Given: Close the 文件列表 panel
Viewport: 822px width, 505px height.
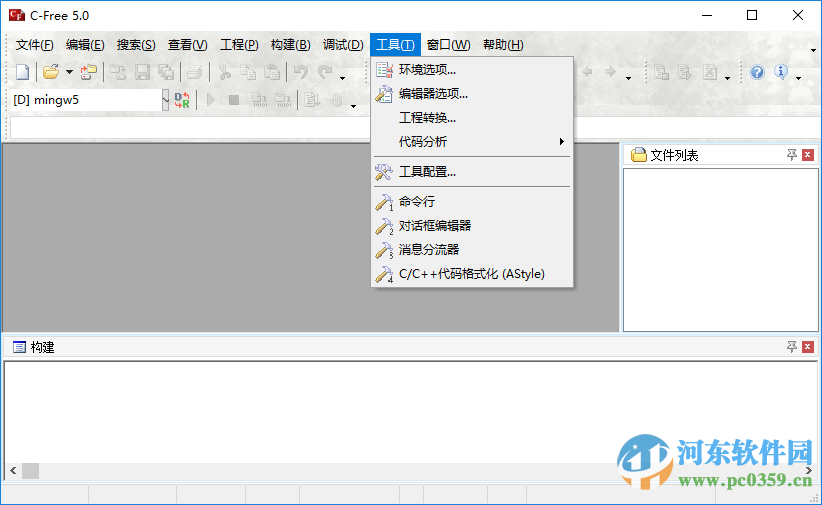Looking at the screenshot, I should pyautogui.click(x=808, y=155).
